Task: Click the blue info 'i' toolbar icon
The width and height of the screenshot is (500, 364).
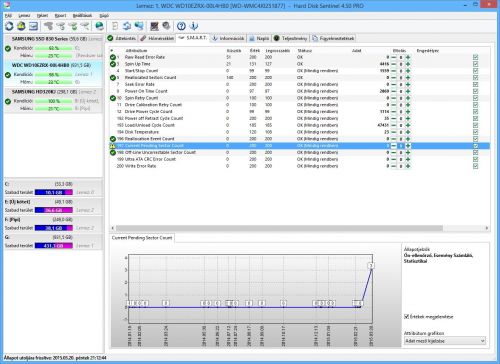Action: point(193,26)
